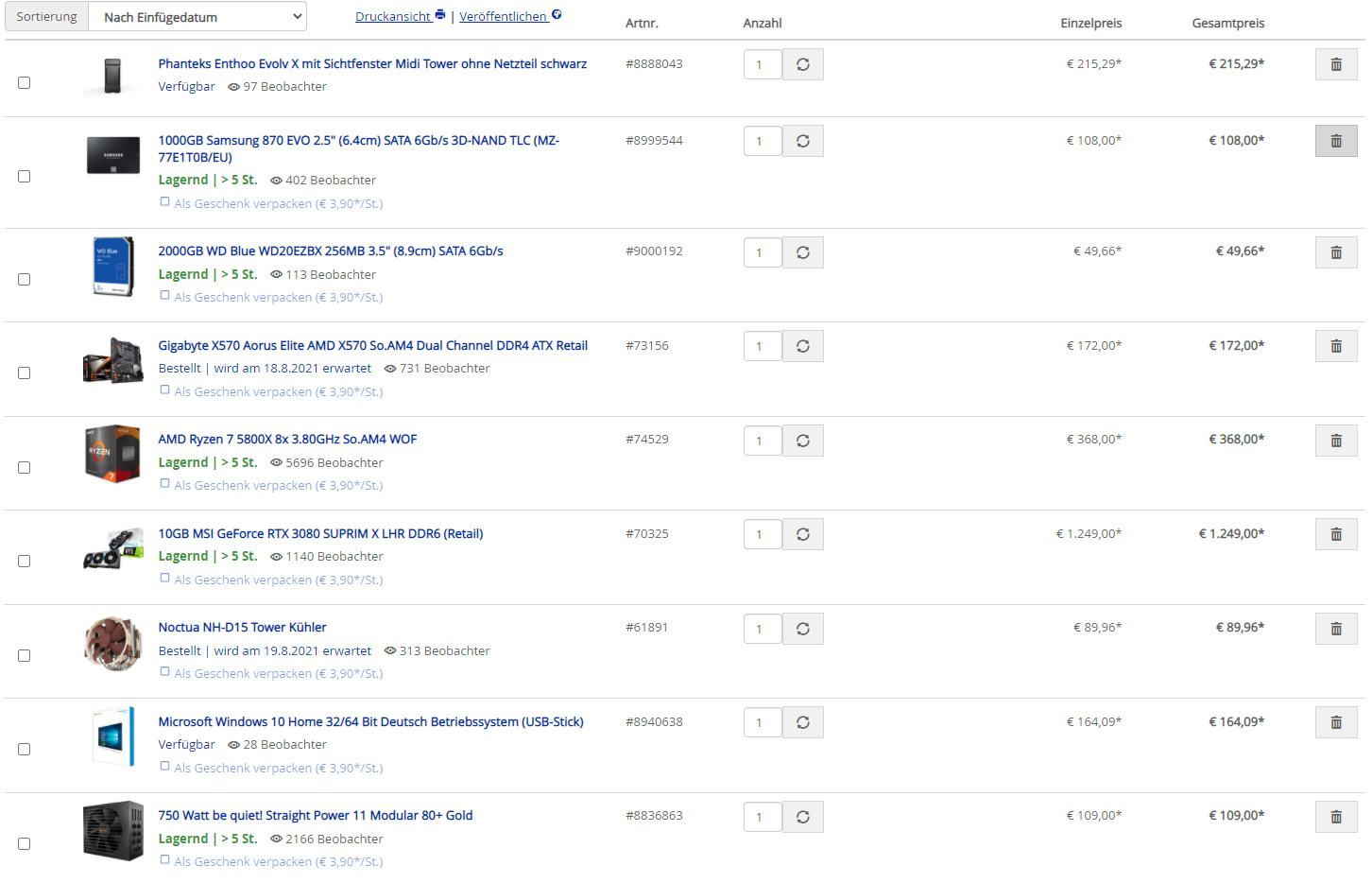This screenshot has width=1372, height=883.
Task: Open the be quiet! power supply thumbnail
Action: pyautogui.click(x=112, y=830)
